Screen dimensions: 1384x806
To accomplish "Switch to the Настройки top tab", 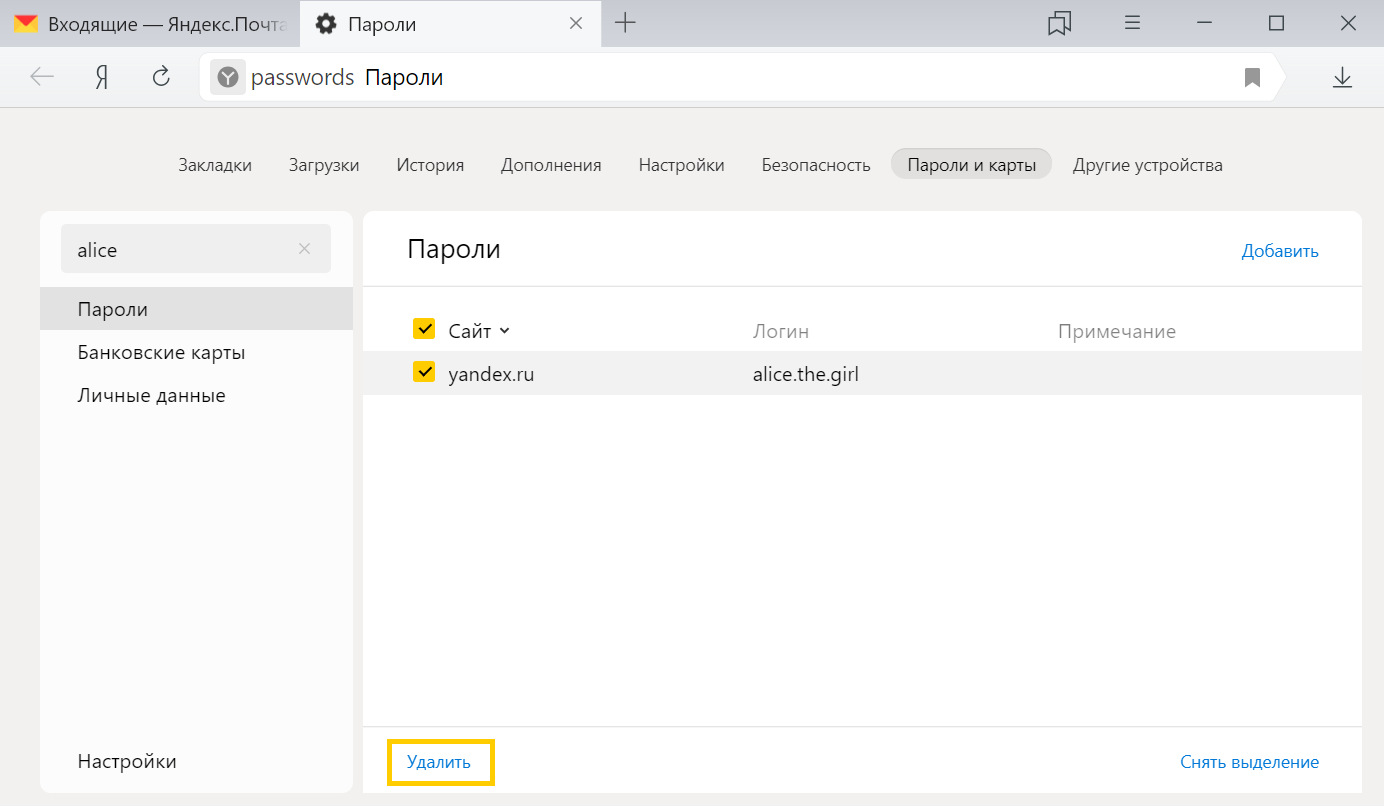I will [681, 165].
